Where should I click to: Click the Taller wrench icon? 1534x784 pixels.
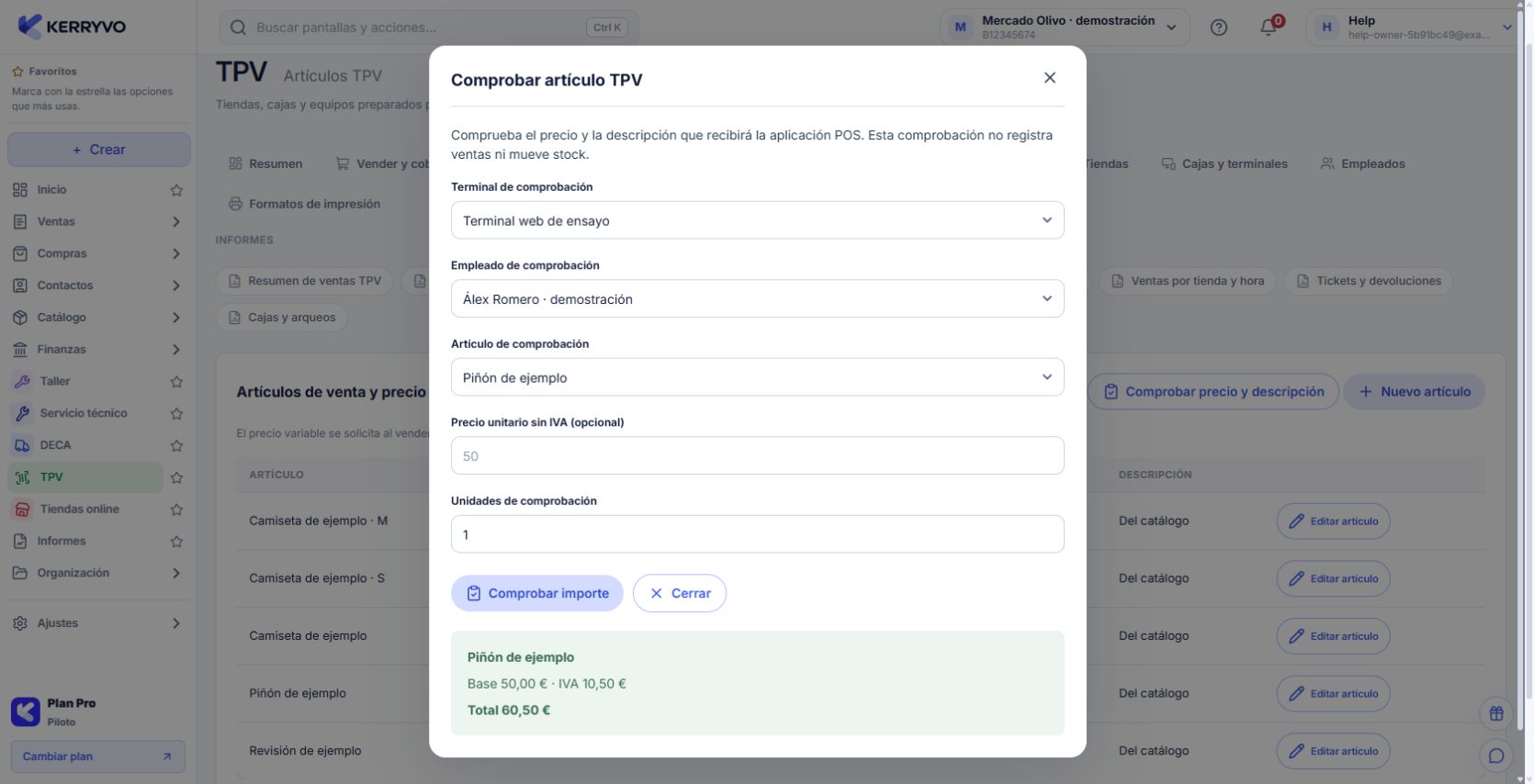point(22,382)
